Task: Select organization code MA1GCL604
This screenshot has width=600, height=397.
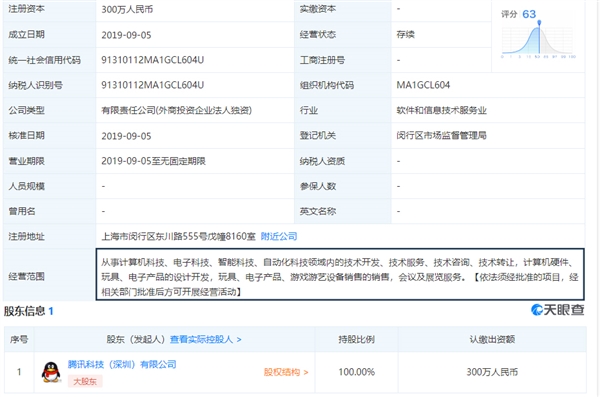Action: (x=423, y=85)
